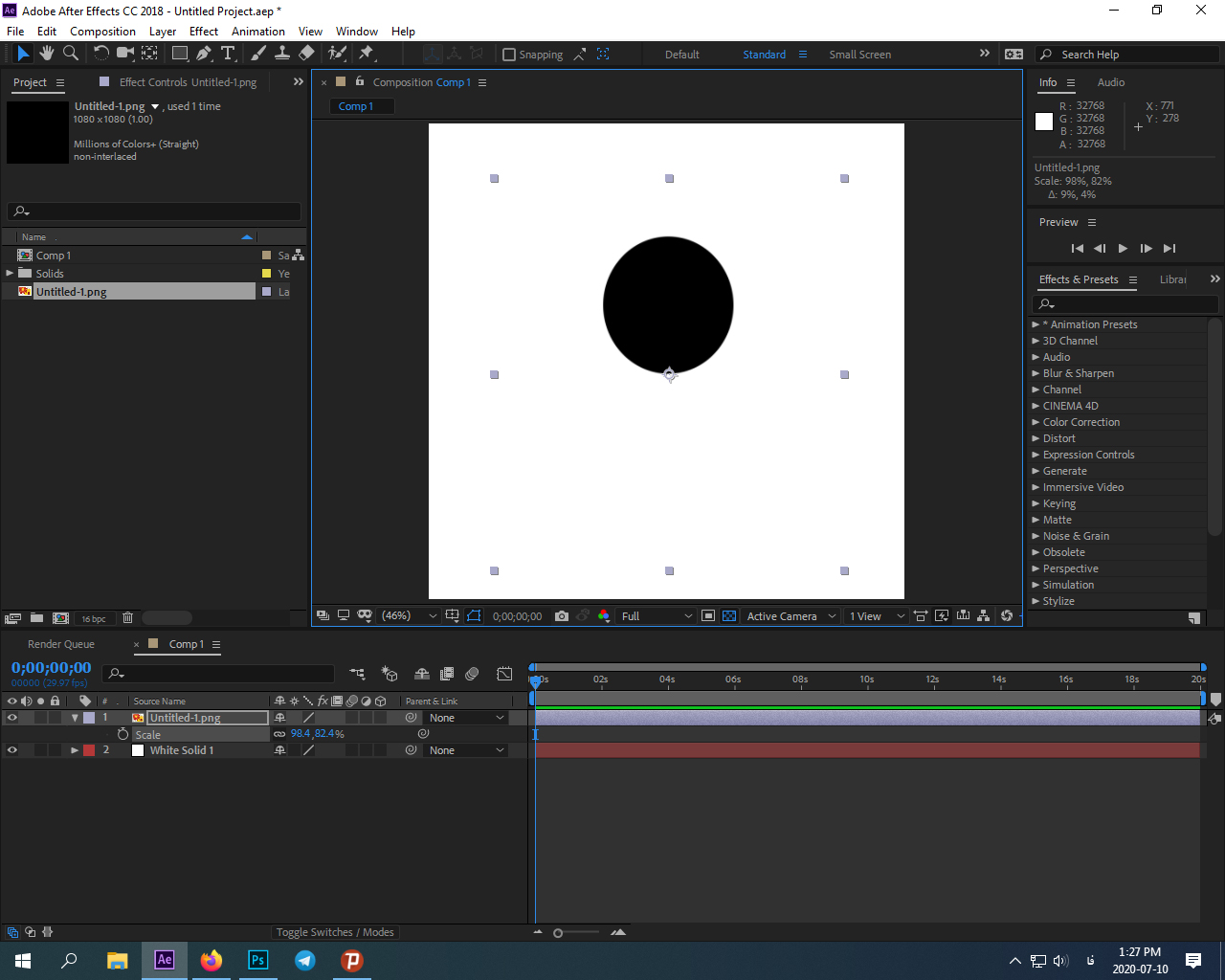Play the preview
Viewport: 1225px width, 980px height.
pos(1123,248)
